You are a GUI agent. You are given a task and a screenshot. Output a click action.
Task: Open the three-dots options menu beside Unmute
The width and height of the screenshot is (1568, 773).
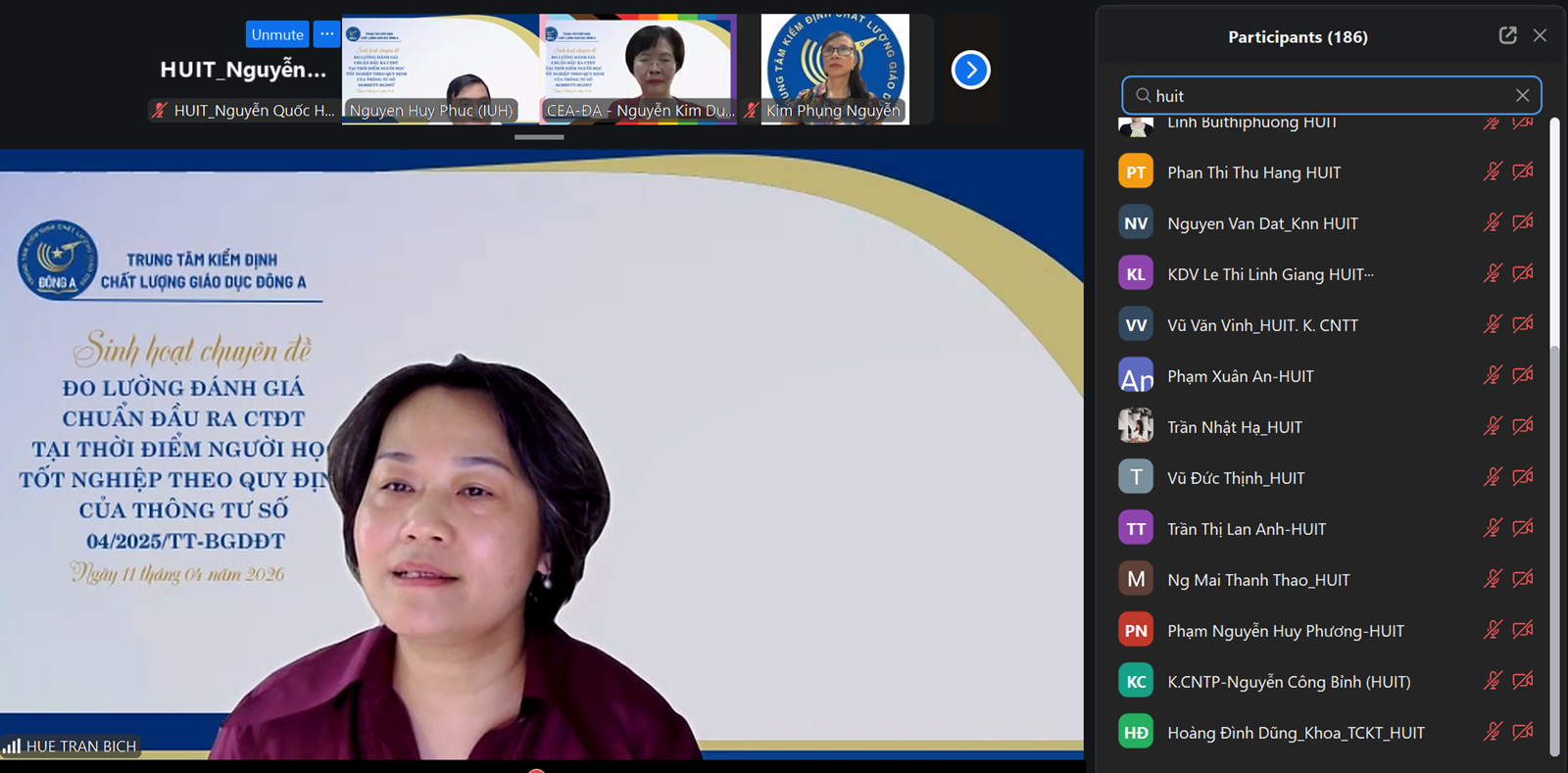tap(326, 34)
